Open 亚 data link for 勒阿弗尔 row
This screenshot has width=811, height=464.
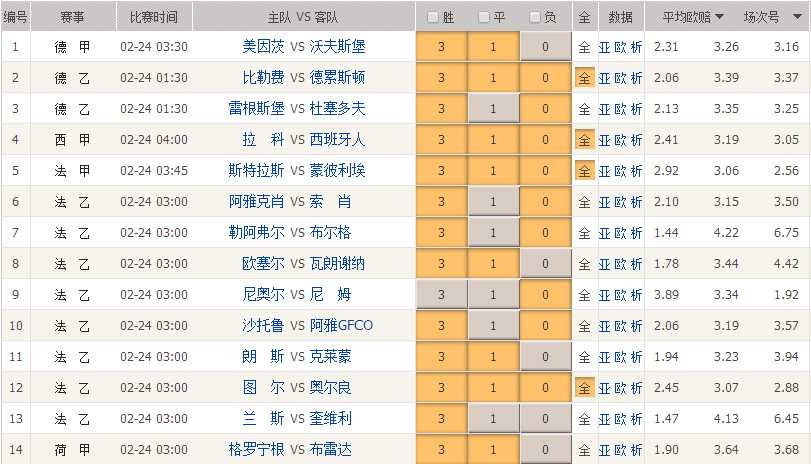(605, 233)
